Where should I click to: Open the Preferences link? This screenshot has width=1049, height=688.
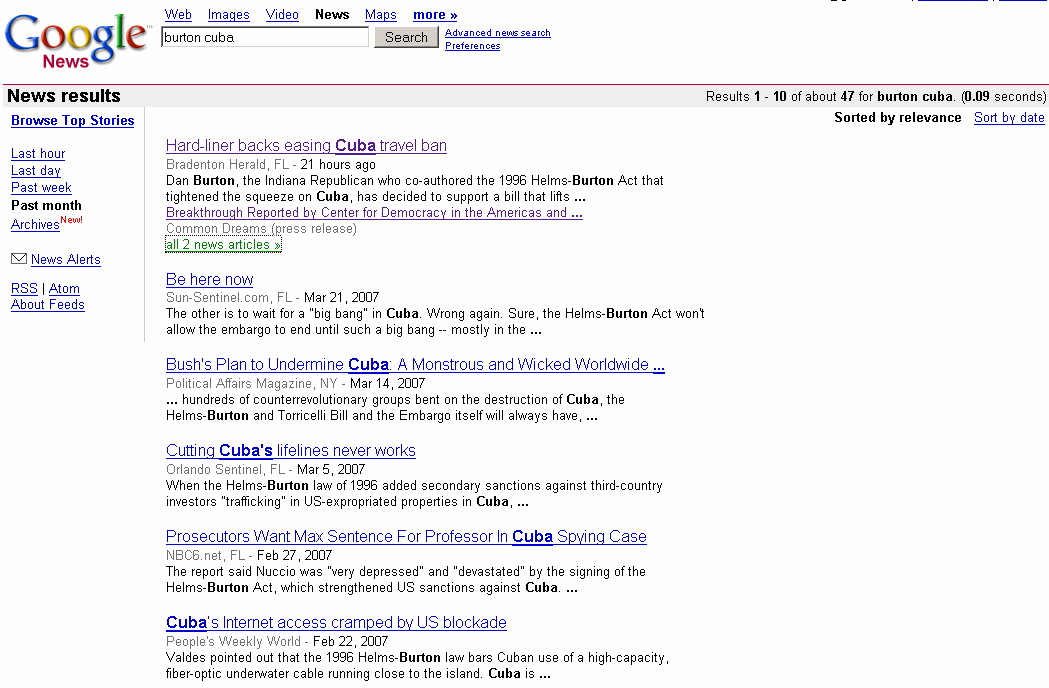pyautogui.click(x=472, y=46)
